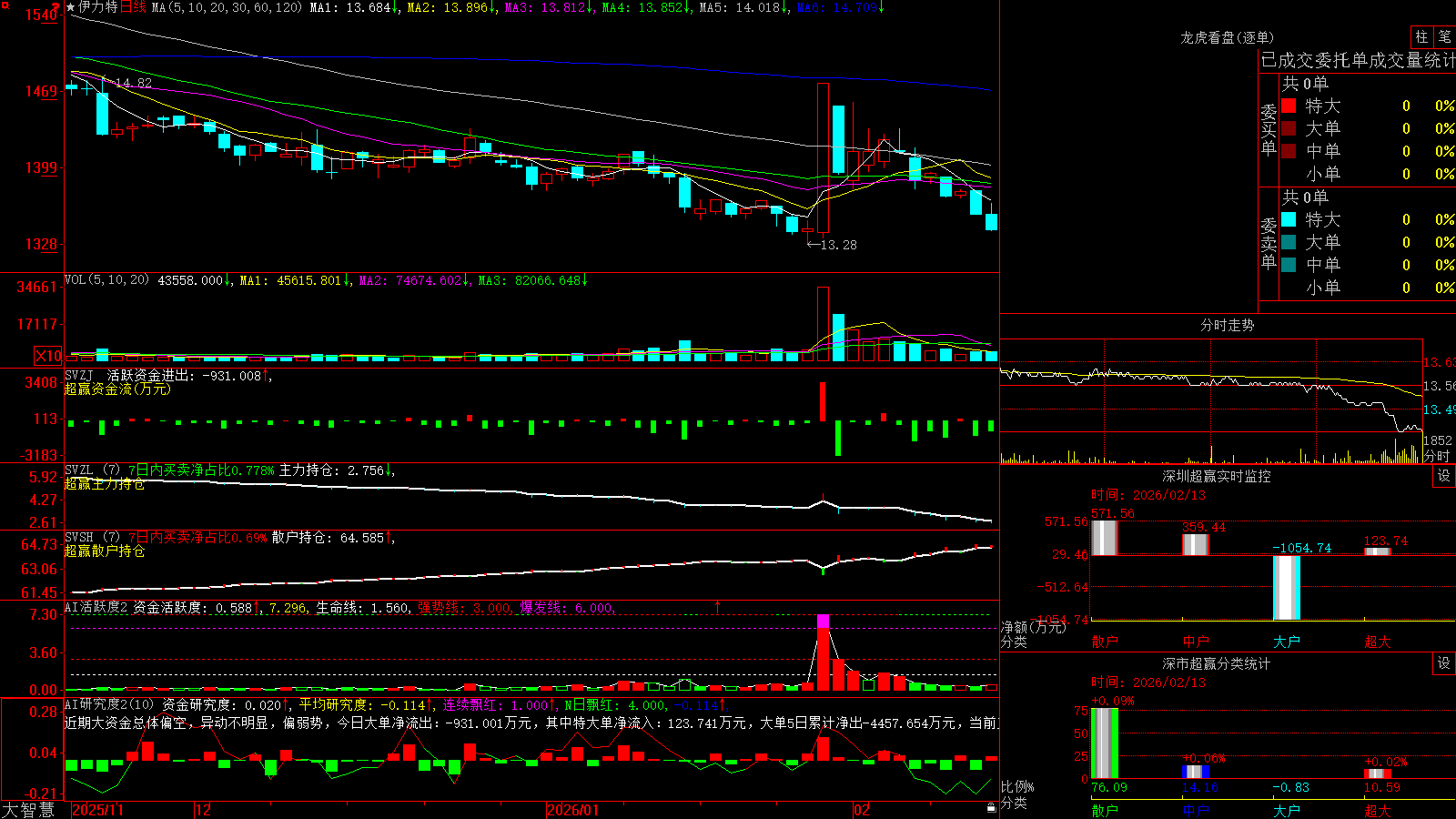Click the 爆发线: 6.000 label
The height and width of the screenshot is (819, 1456).
(x=566, y=607)
